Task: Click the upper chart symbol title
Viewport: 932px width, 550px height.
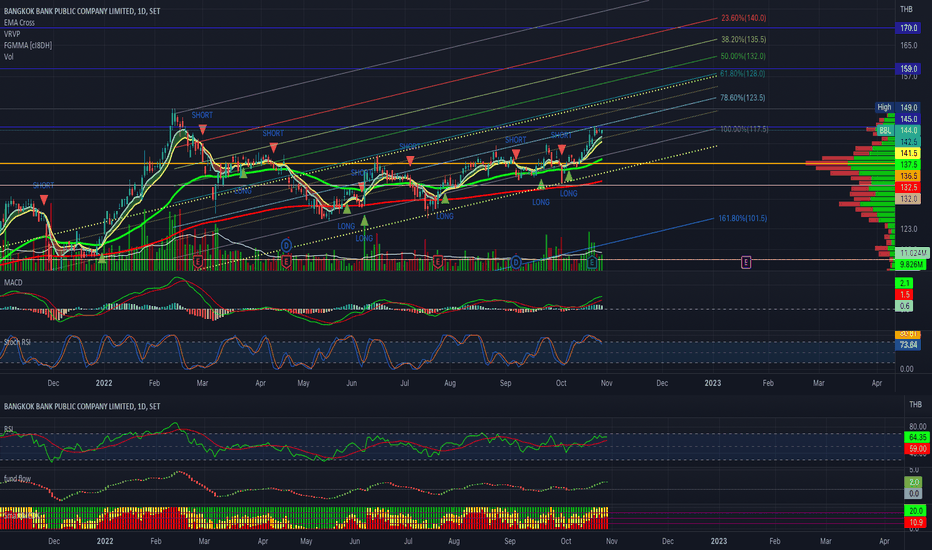Action: (x=82, y=11)
